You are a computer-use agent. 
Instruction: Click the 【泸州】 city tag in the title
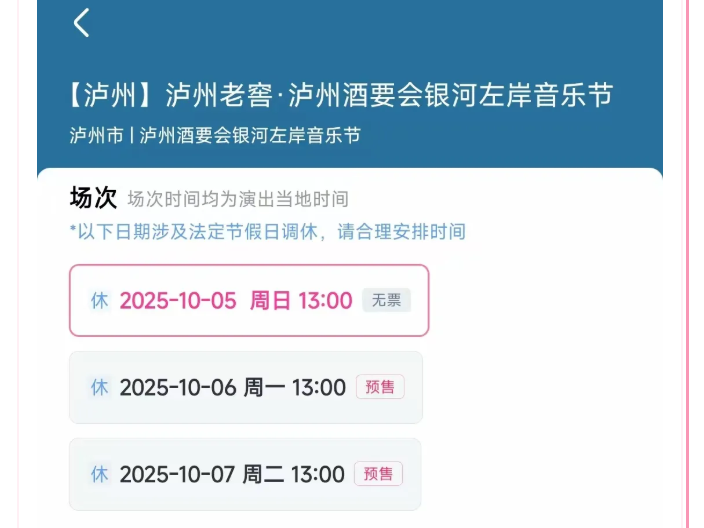click(113, 96)
